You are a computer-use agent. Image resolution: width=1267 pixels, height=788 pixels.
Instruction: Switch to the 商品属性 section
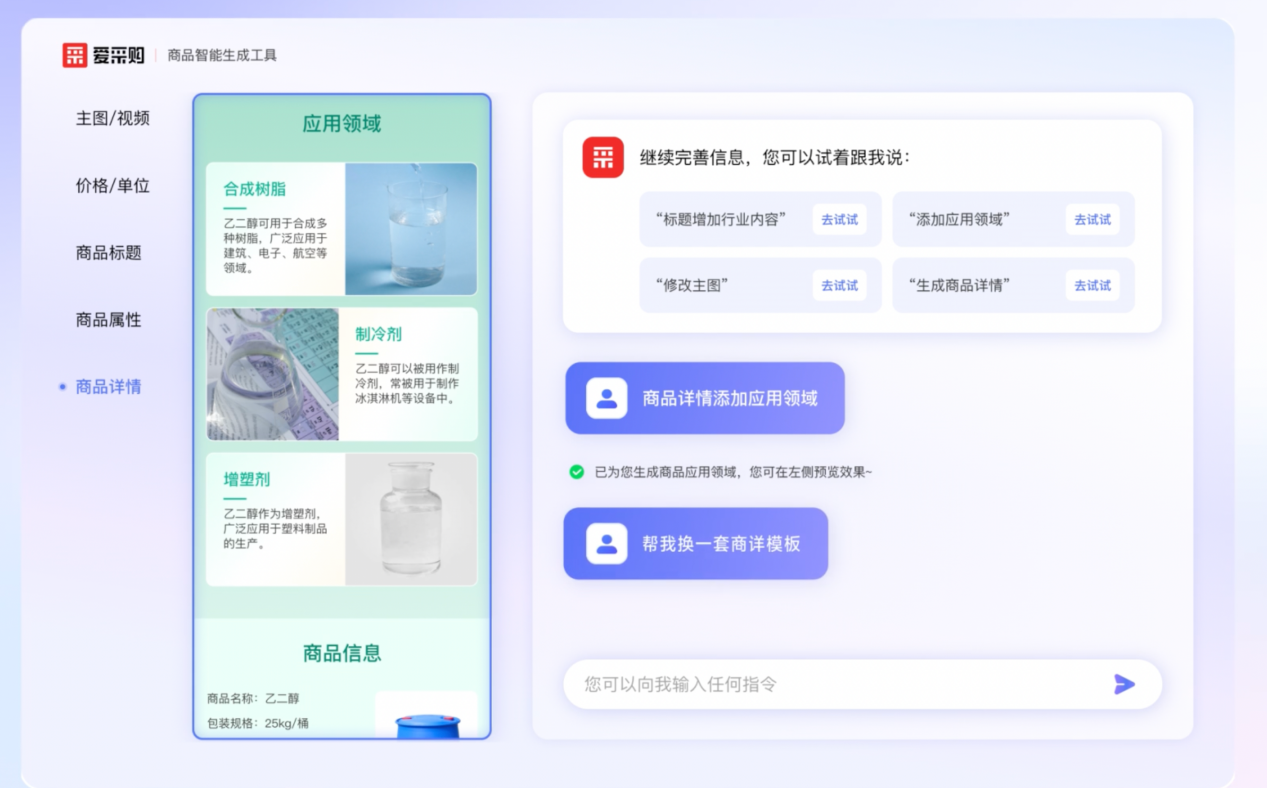109,320
